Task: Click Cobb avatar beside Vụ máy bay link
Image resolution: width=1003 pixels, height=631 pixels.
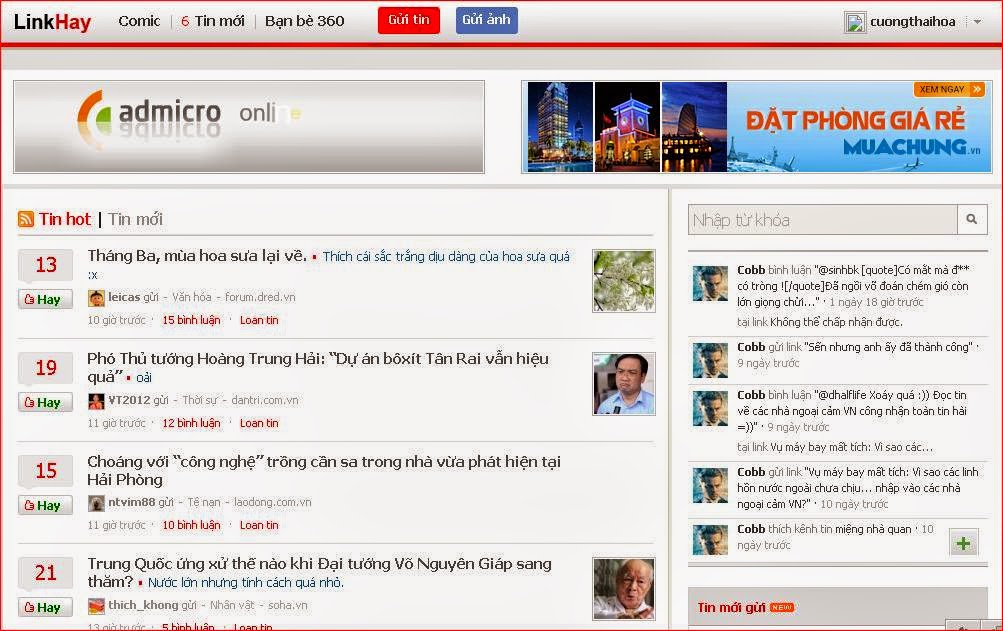Action: click(x=710, y=485)
